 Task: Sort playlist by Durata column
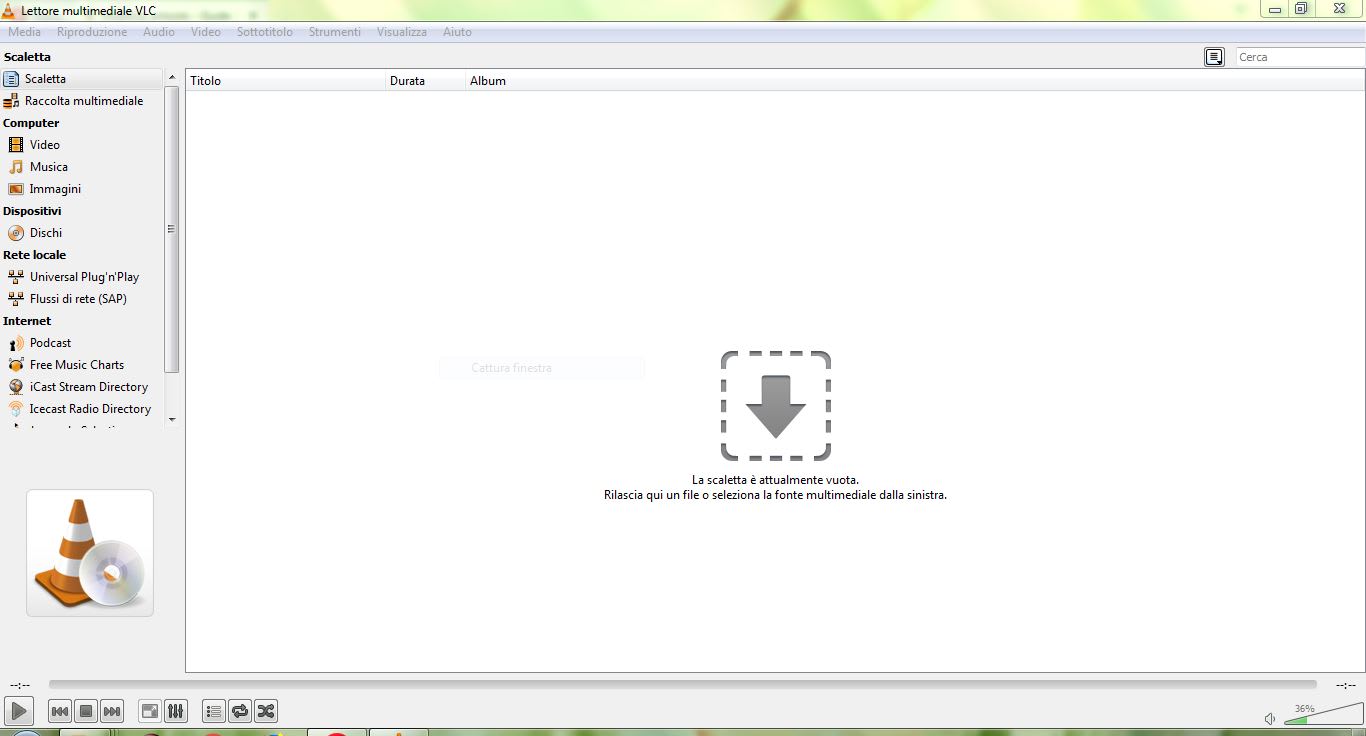(x=426, y=81)
